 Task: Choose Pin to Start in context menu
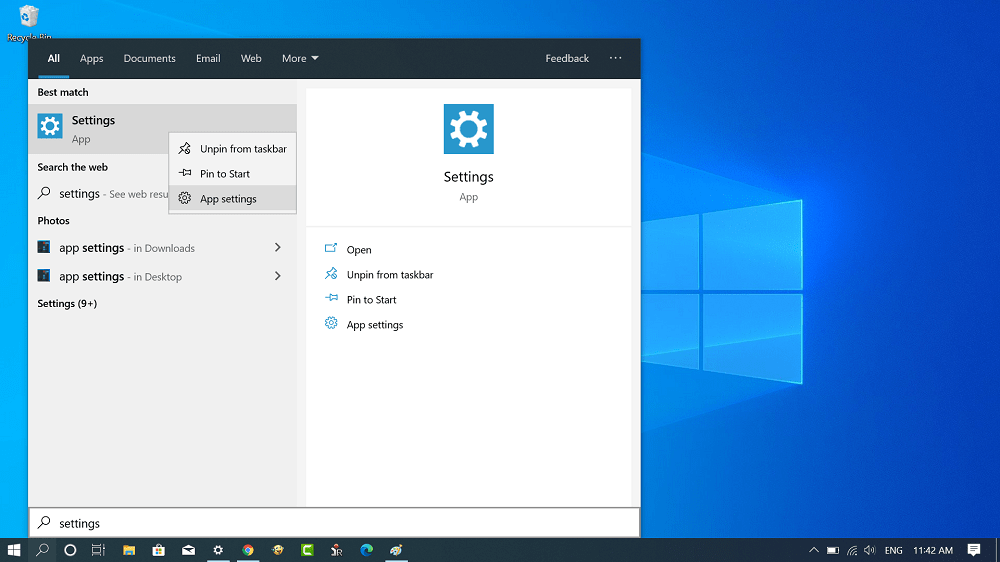pos(233,174)
